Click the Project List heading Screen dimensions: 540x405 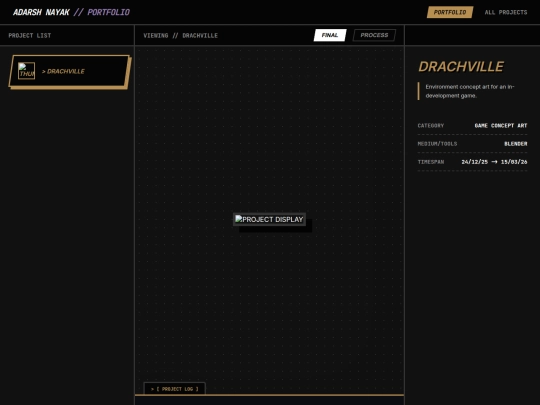coord(30,35)
